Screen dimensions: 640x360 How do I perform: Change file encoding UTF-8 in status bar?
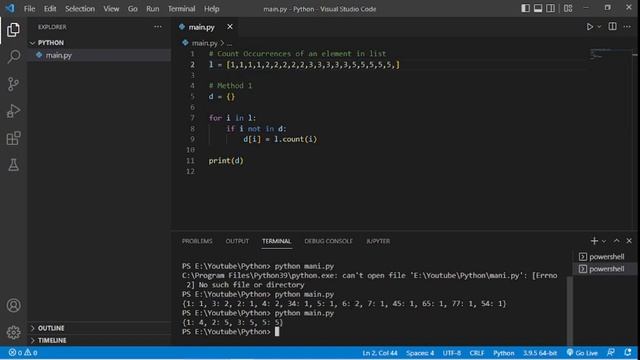pyautogui.click(x=452, y=353)
